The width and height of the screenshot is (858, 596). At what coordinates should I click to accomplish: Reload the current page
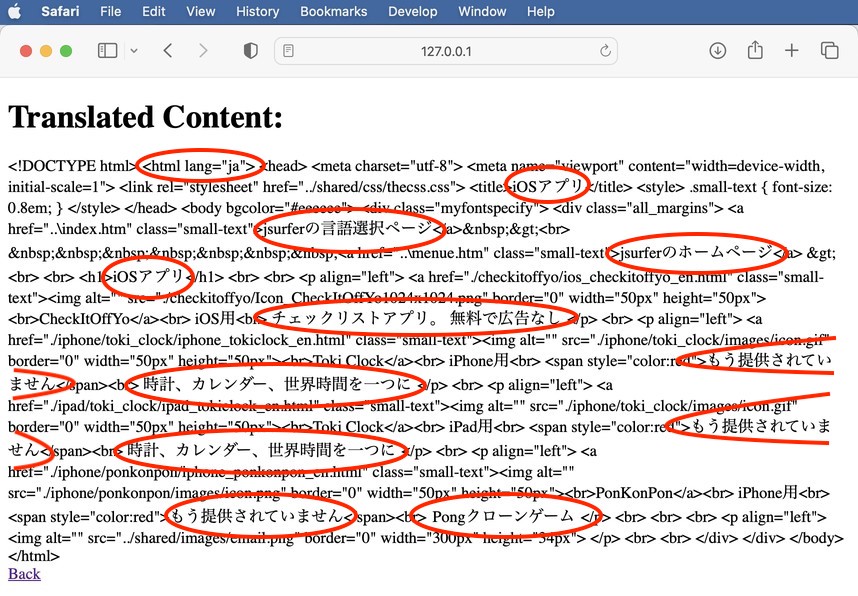click(605, 51)
